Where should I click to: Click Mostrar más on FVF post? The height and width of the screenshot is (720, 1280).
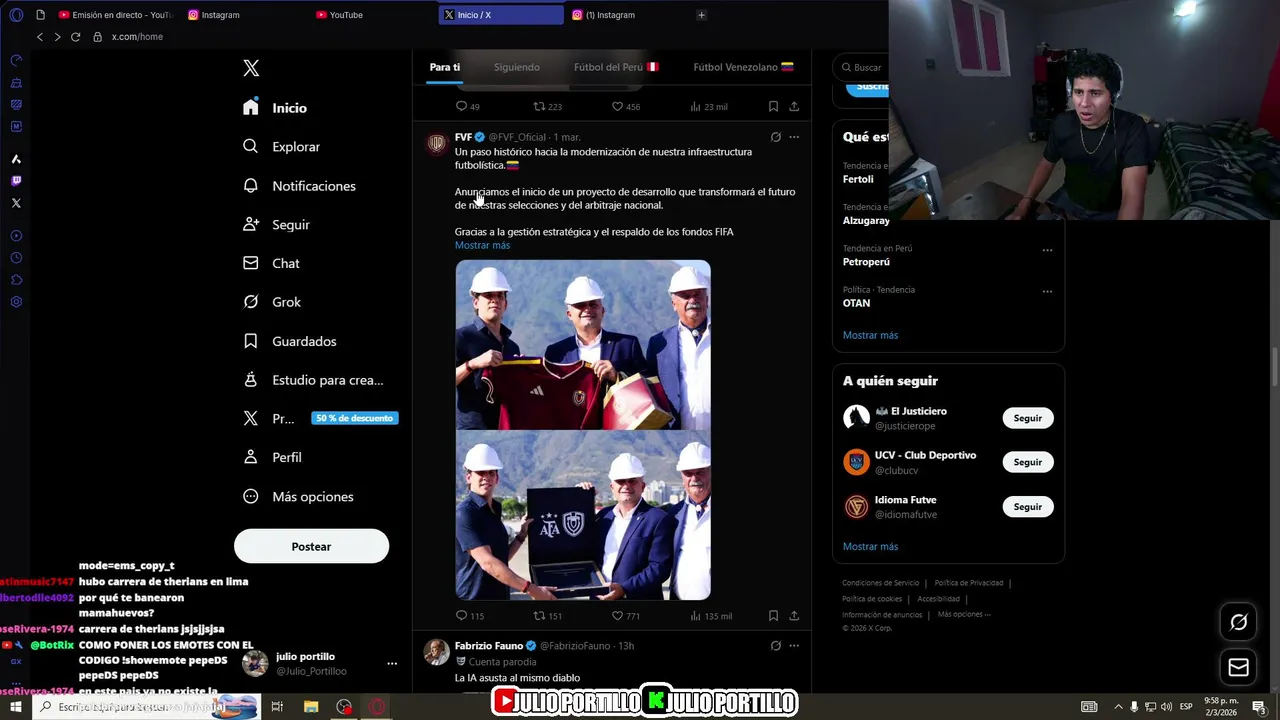[482, 245]
